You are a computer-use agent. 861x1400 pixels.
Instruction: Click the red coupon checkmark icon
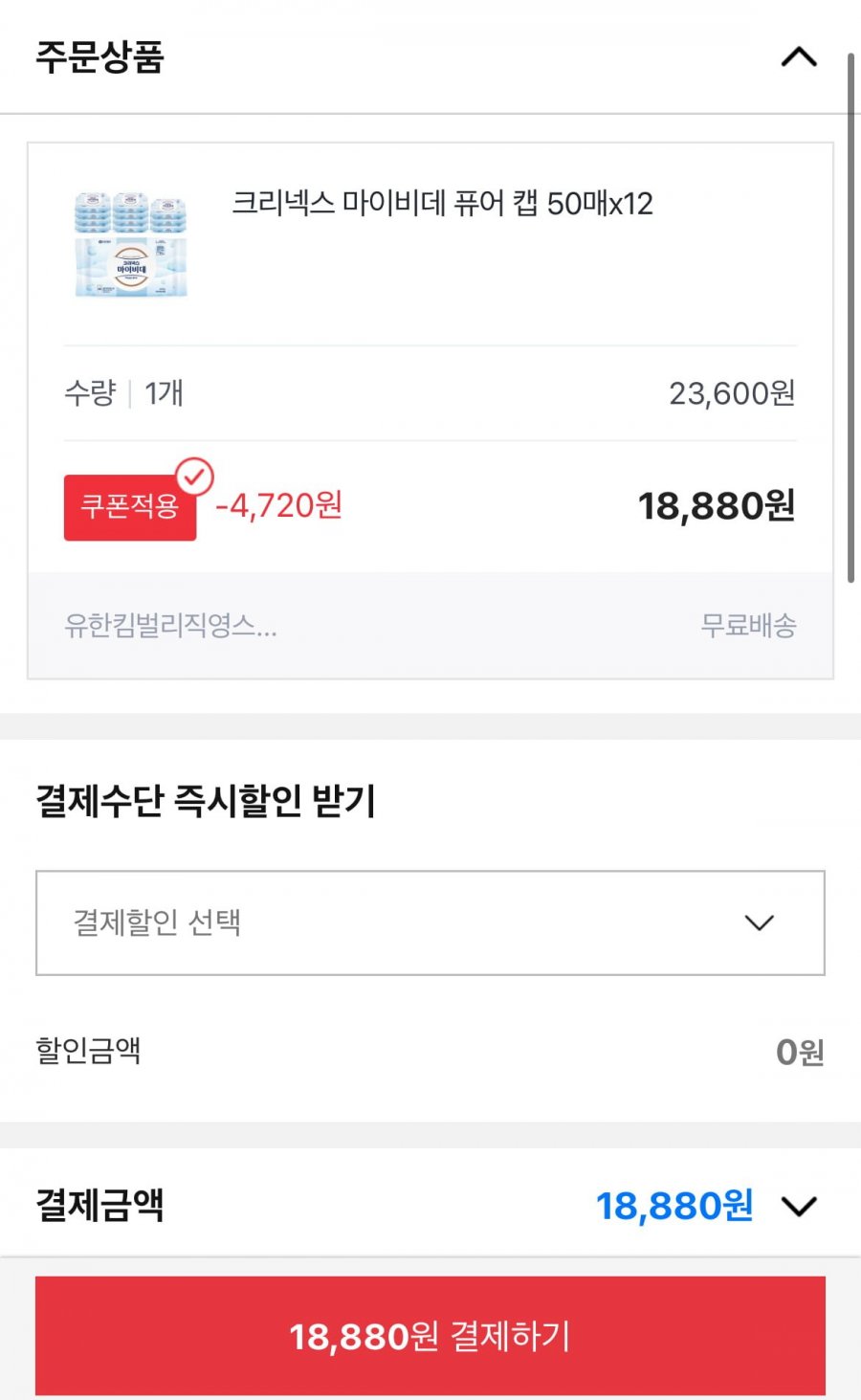(194, 476)
